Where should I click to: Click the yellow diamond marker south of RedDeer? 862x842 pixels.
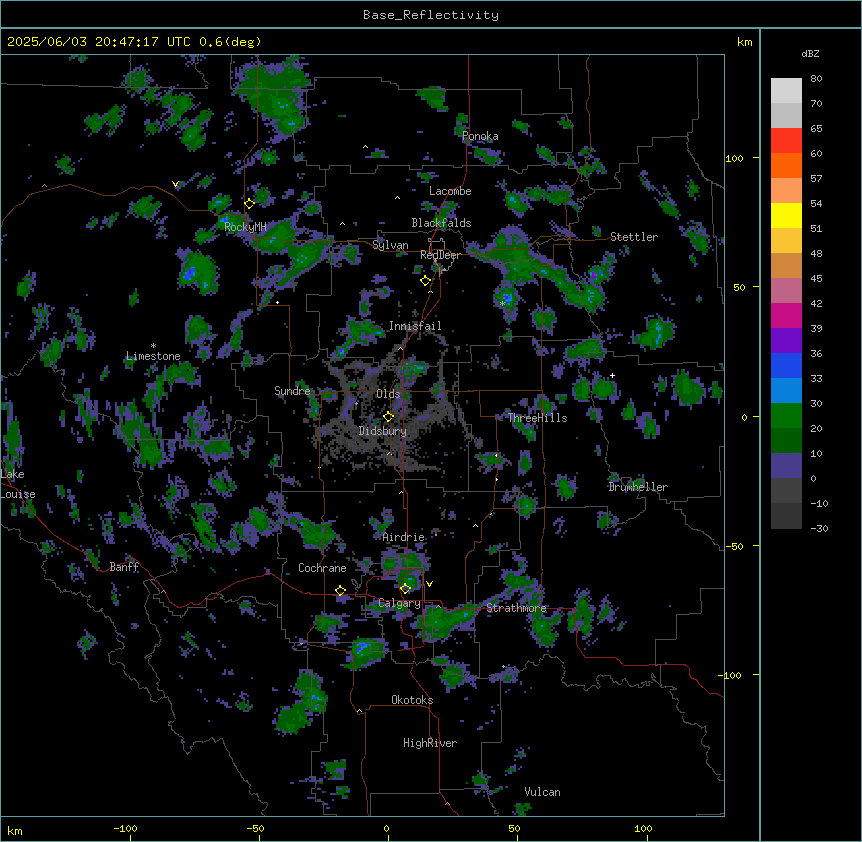pyautogui.click(x=425, y=281)
